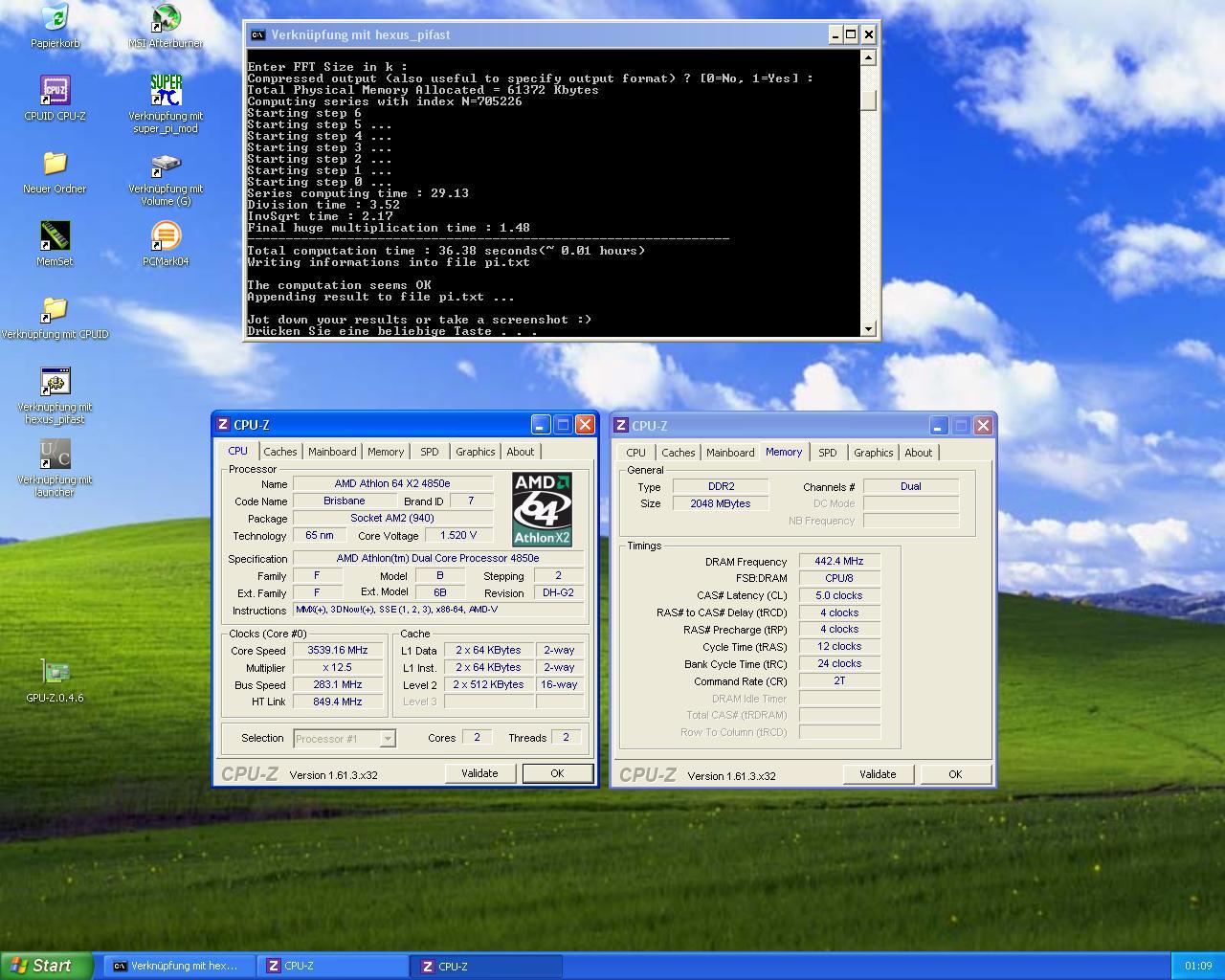Click the console window's title bar icon
Image resolution: width=1225 pixels, height=980 pixels.
[x=257, y=34]
